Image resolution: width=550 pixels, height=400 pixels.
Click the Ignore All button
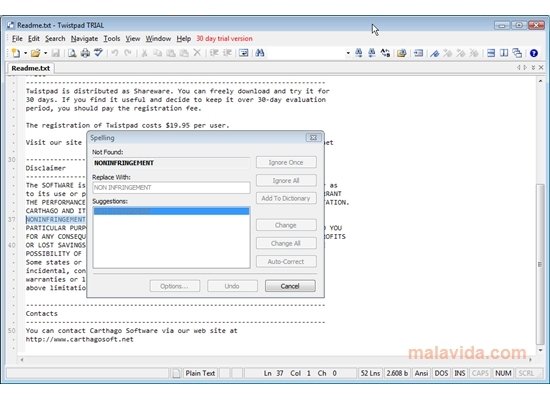[x=286, y=180]
